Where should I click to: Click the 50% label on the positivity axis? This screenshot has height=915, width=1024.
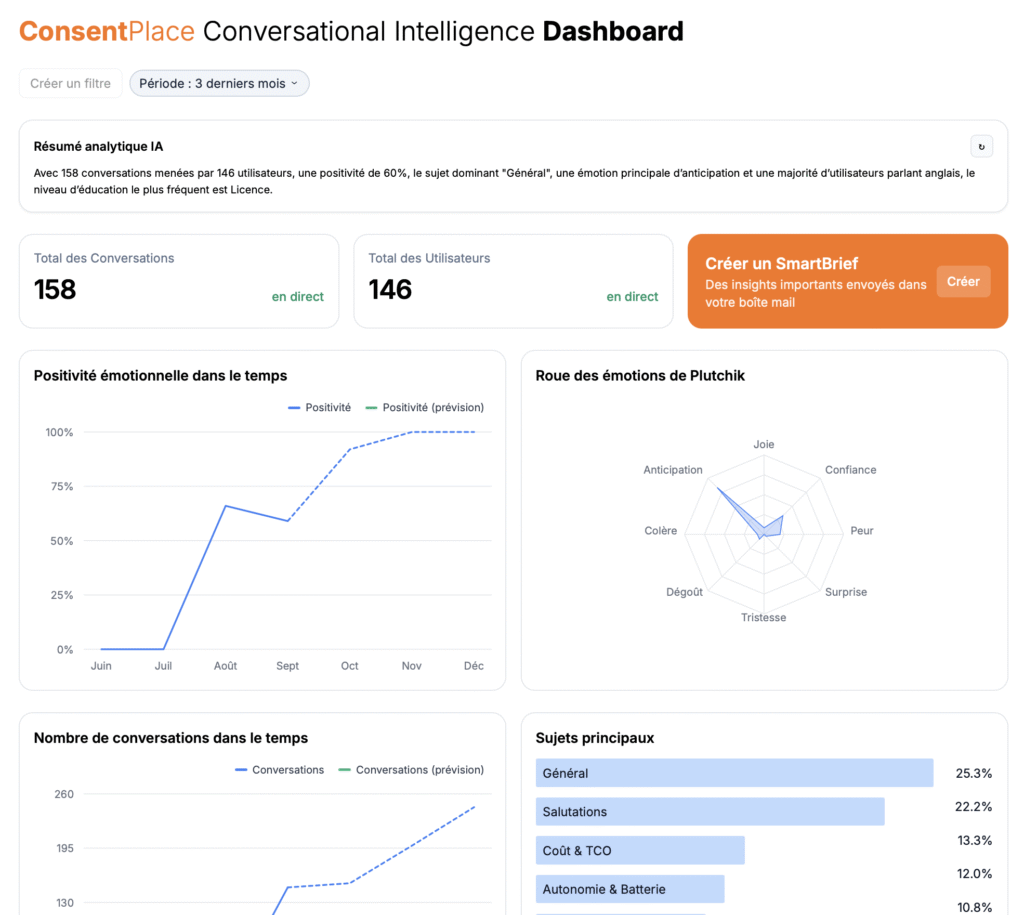[x=62, y=541]
